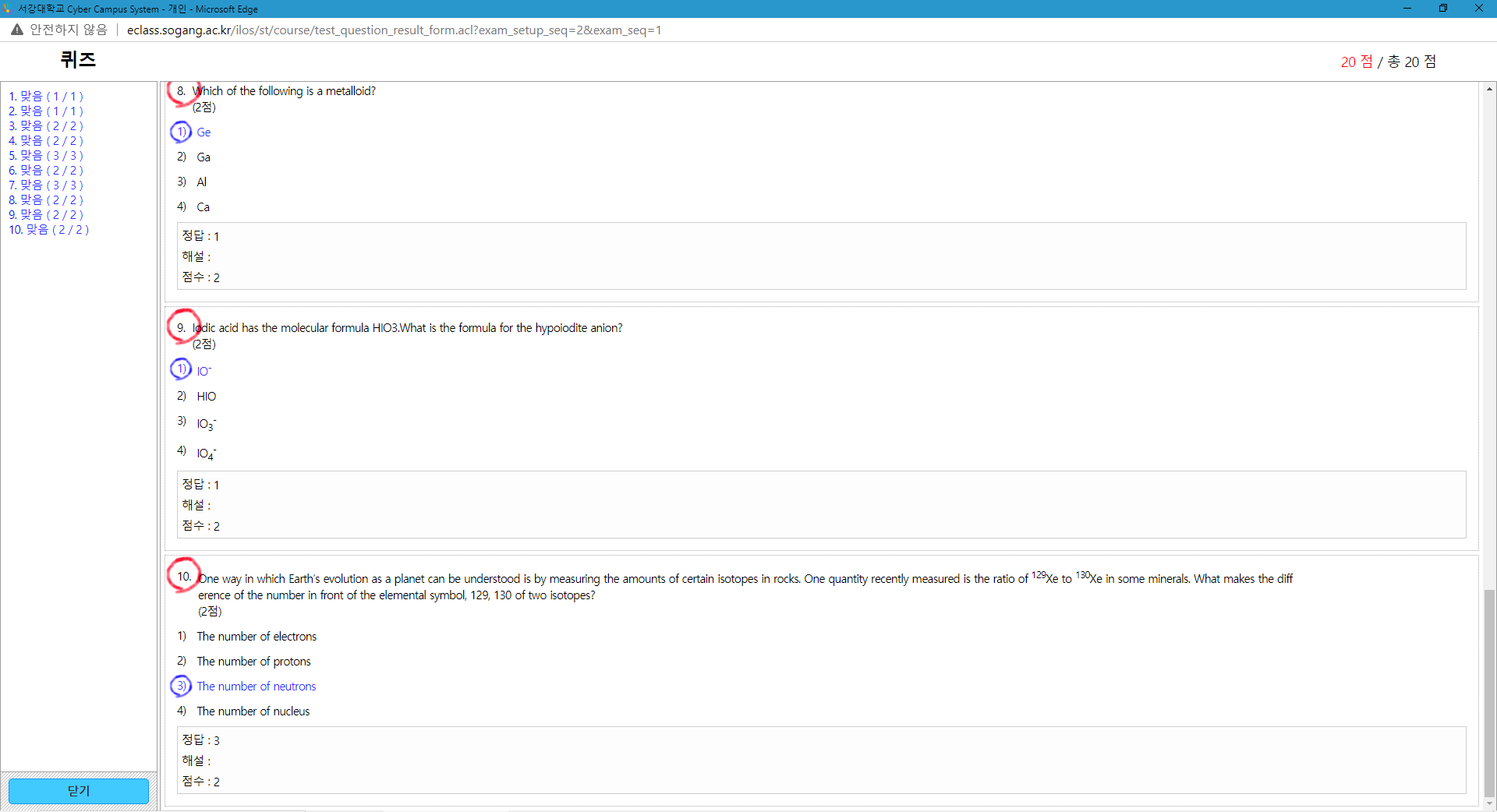This screenshot has width=1497, height=812.
Task: Select the HIO answer option
Action: [x=206, y=397]
